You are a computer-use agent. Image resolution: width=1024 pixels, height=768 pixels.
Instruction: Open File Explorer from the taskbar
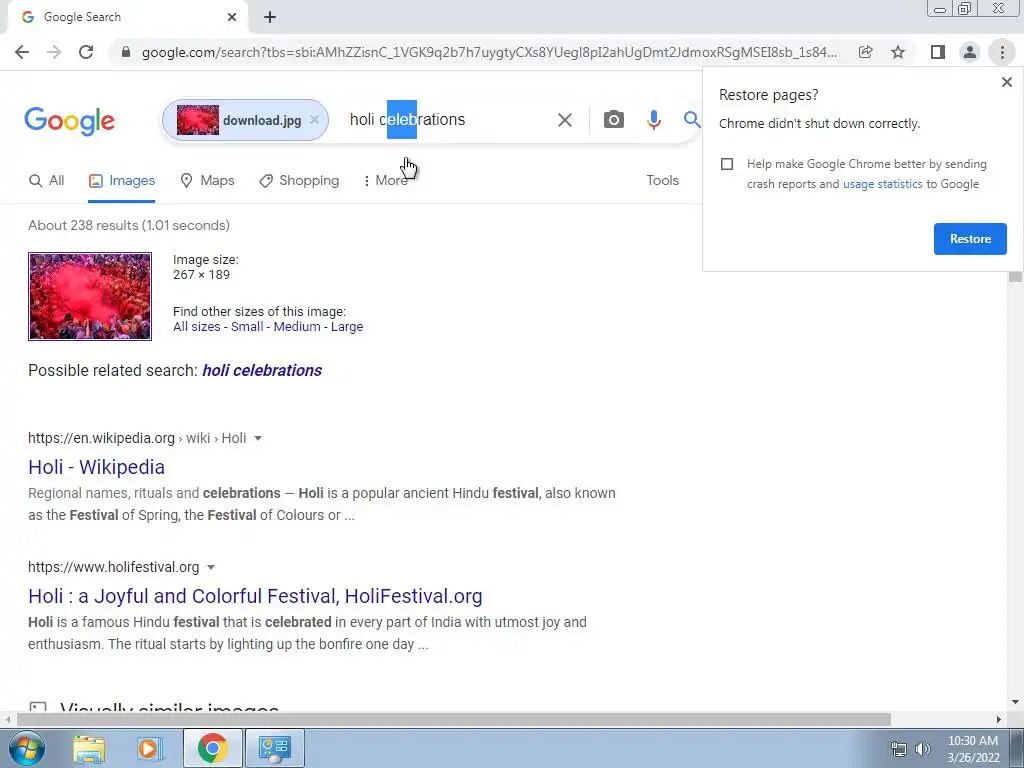pos(89,748)
